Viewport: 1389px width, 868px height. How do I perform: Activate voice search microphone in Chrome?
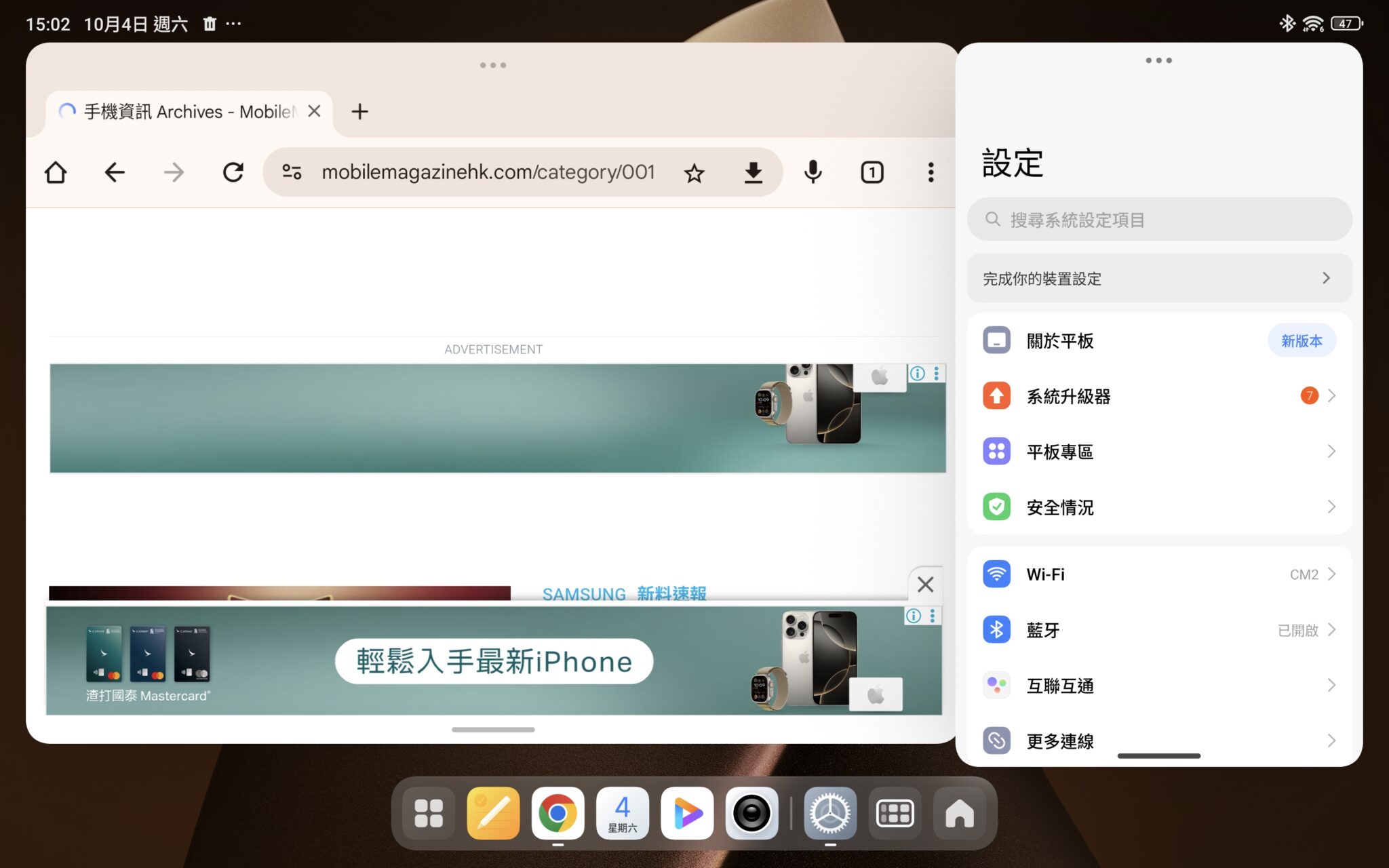pyautogui.click(x=813, y=172)
